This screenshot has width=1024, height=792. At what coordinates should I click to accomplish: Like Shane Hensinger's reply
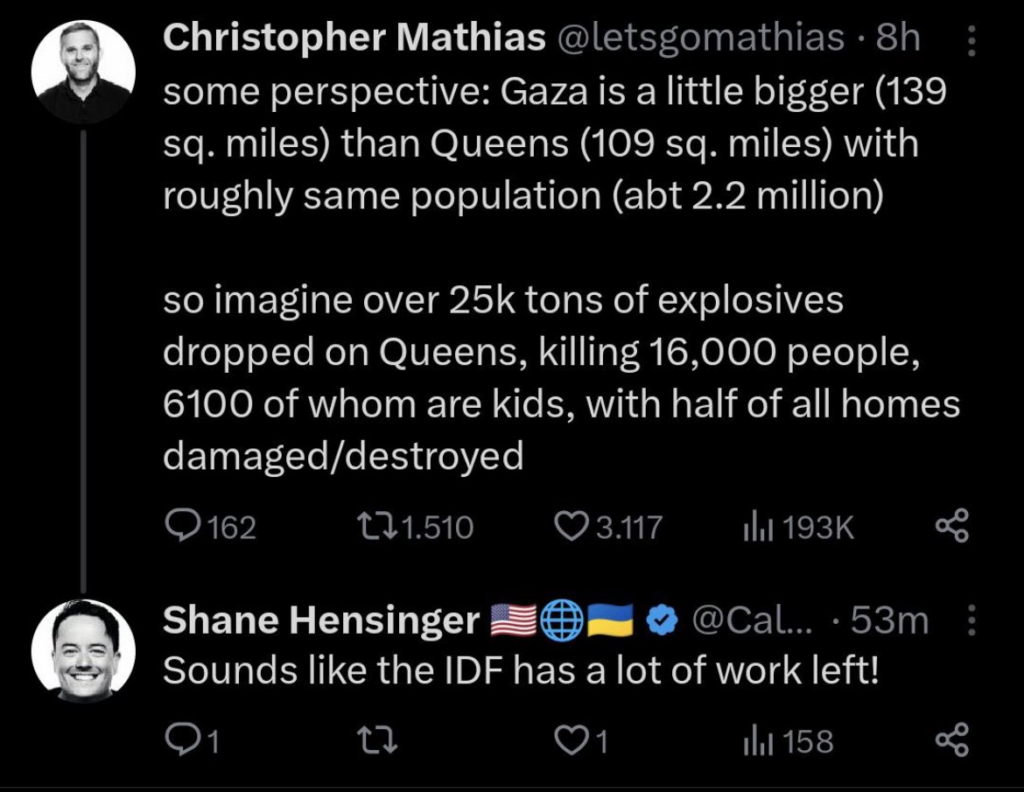click(x=575, y=740)
